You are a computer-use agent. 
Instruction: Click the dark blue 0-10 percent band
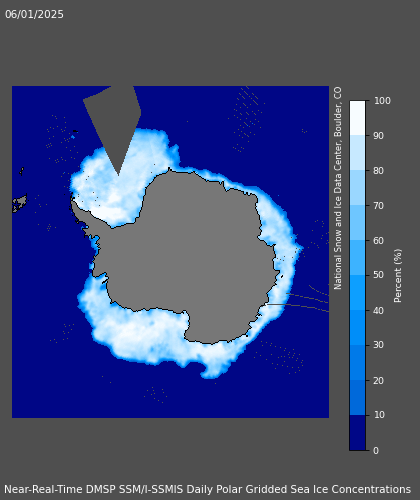click(357, 432)
